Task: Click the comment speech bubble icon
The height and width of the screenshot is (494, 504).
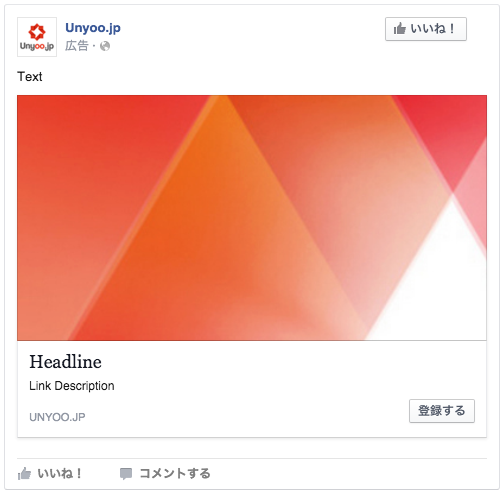Action: click(126, 474)
